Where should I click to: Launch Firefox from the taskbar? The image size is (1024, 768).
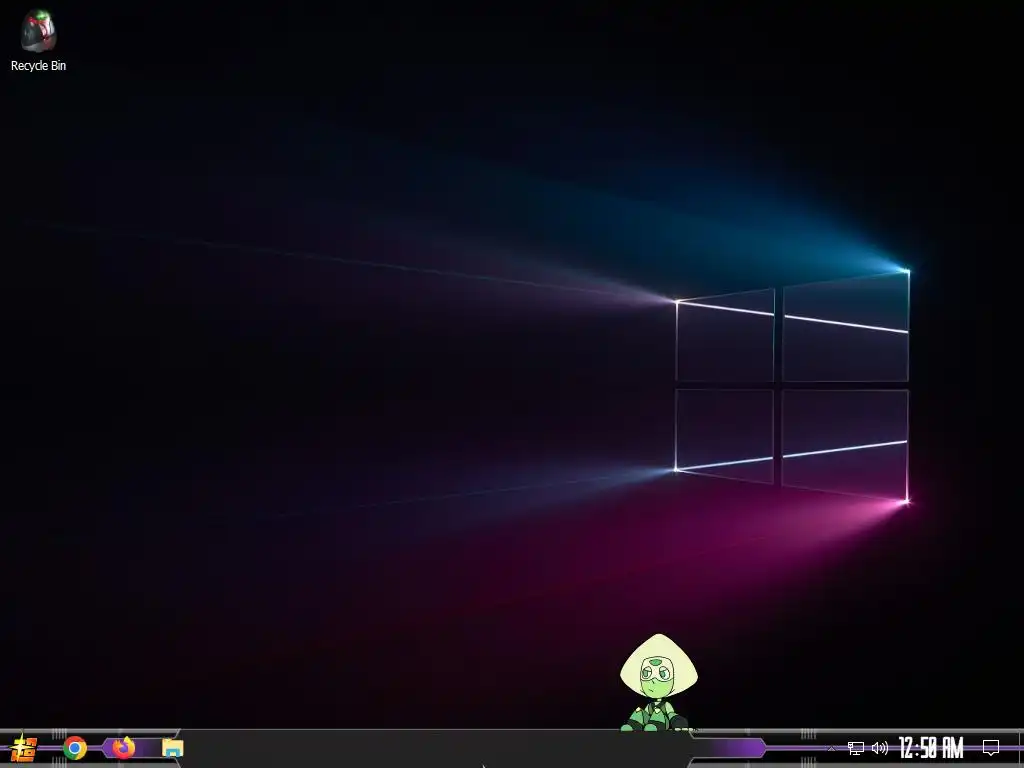(123, 747)
